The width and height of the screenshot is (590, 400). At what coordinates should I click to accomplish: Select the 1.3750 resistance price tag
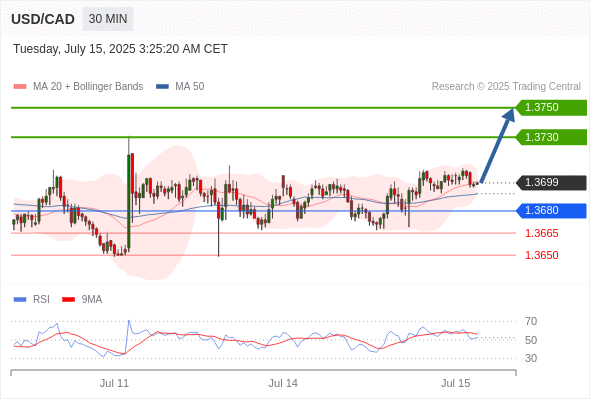pyautogui.click(x=551, y=108)
